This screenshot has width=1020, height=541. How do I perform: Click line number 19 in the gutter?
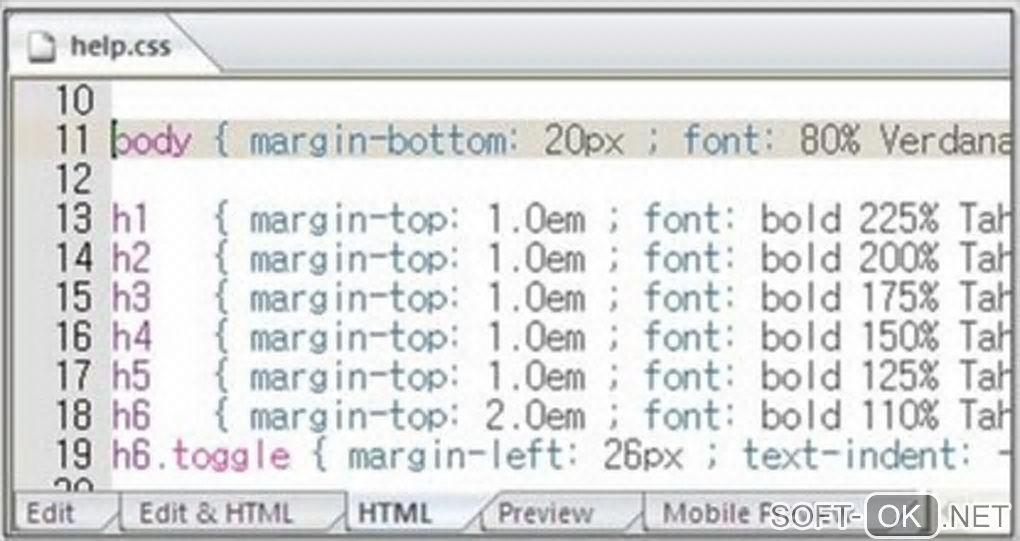click(73, 456)
